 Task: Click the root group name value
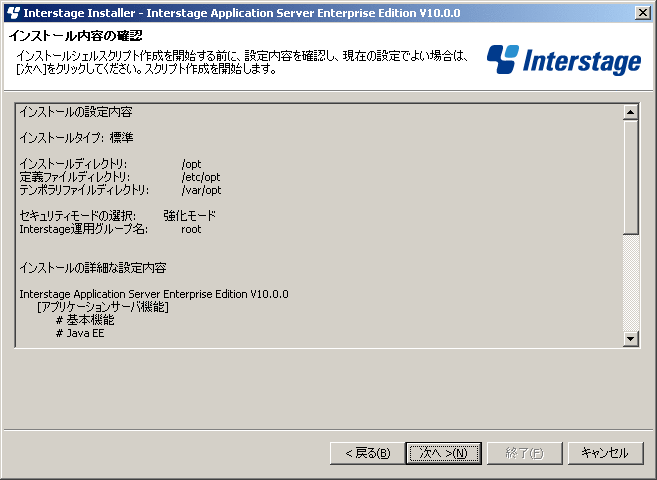191,229
